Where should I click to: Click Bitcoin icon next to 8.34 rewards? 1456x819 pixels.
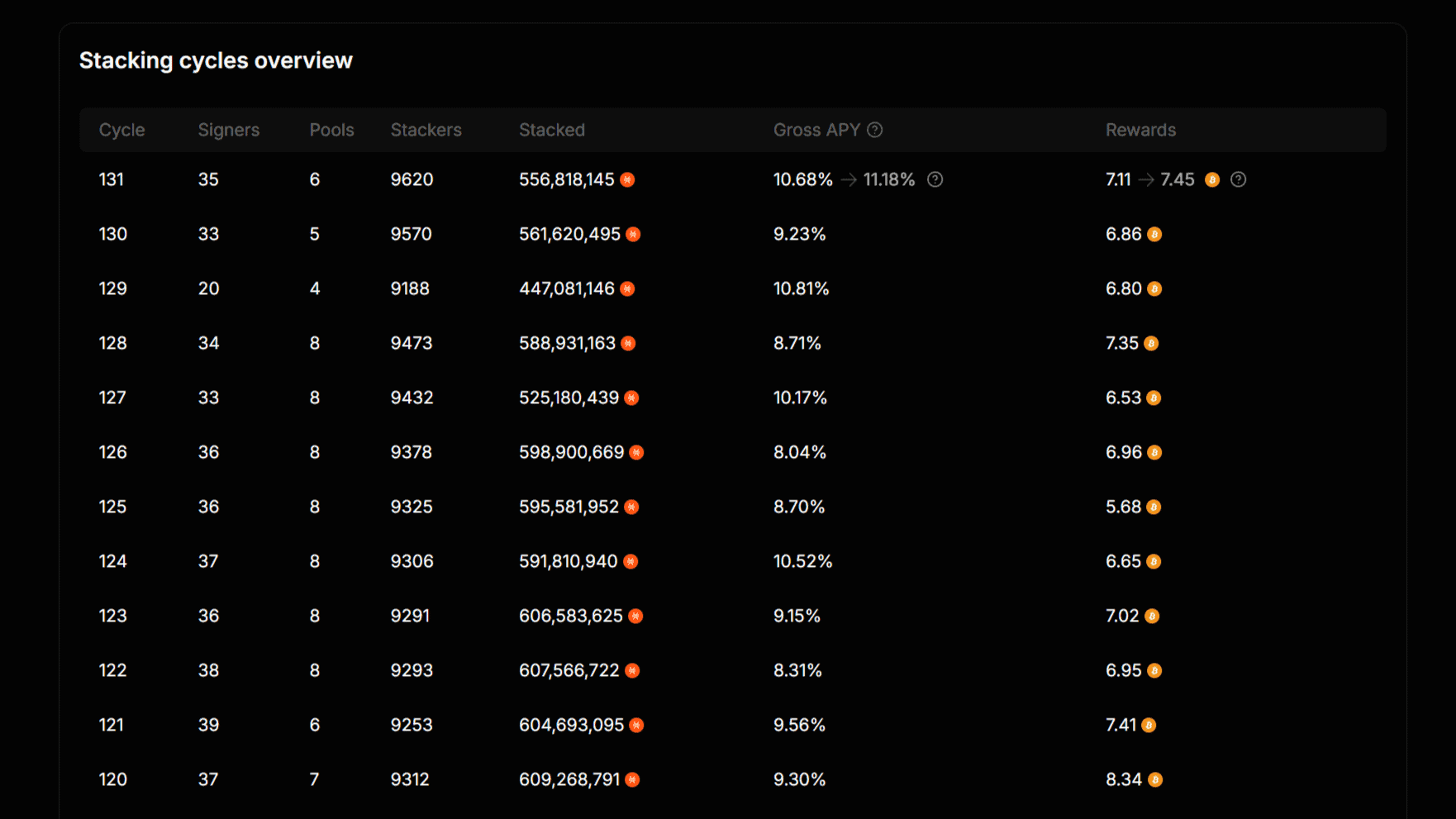(x=1155, y=779)
